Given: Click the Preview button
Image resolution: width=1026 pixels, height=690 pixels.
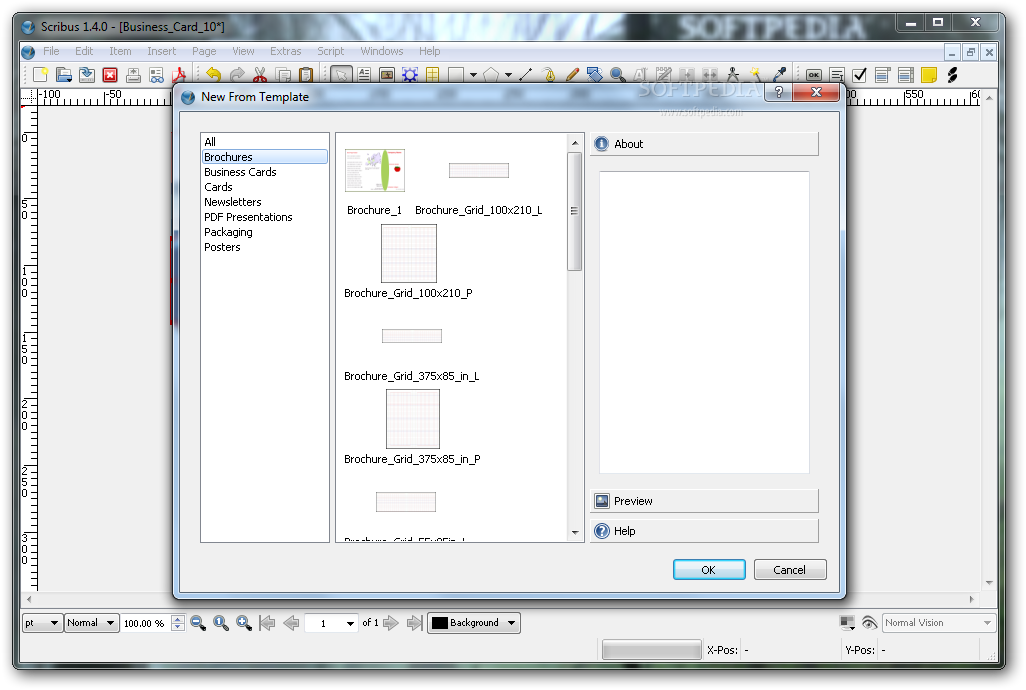Looking at the screenshot, I should point(705,501).
